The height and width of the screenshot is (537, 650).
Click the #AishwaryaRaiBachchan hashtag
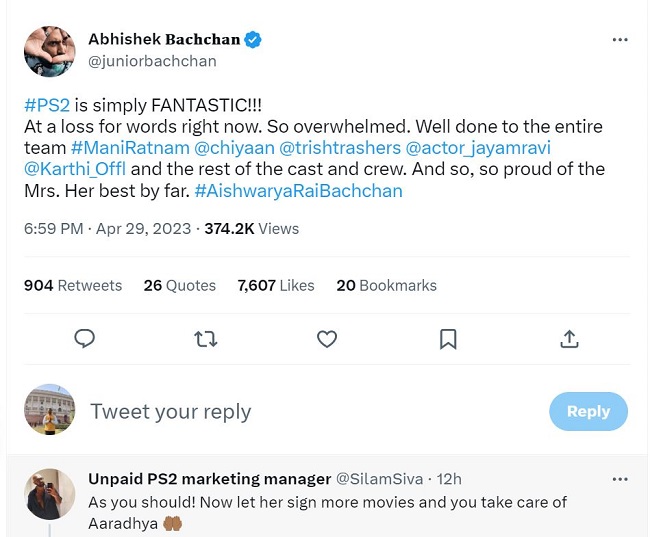click(298, 190)
